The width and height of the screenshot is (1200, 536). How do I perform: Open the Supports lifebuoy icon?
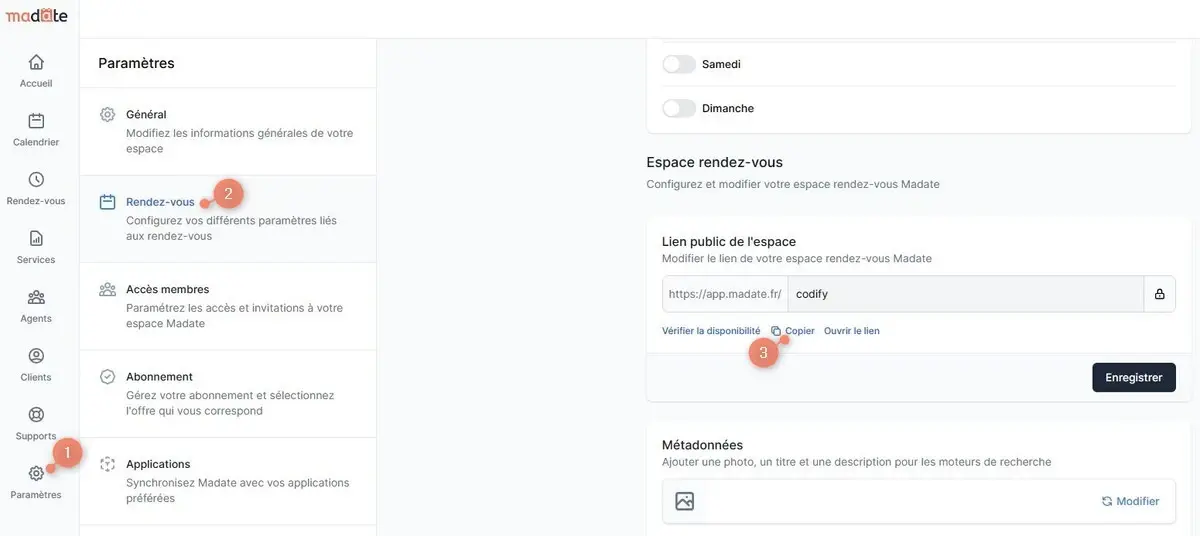(36, 414)
